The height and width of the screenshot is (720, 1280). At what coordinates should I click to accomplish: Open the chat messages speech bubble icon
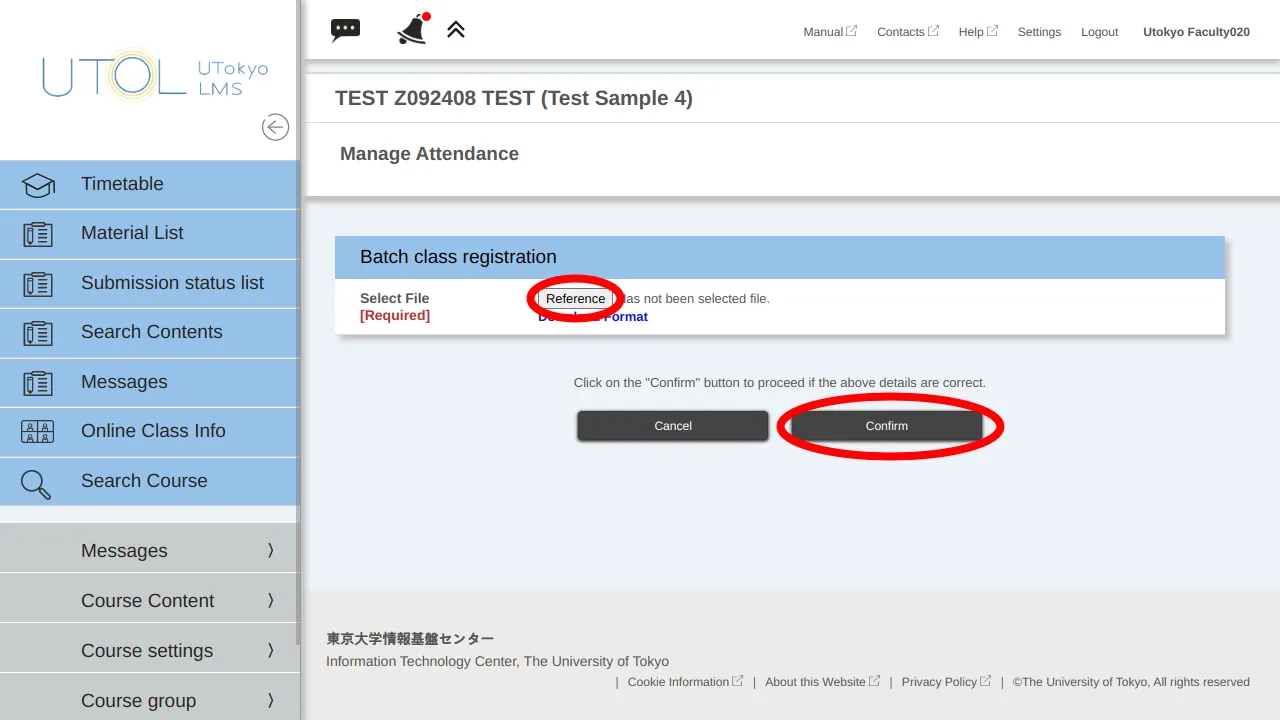[x=345, y=30]
